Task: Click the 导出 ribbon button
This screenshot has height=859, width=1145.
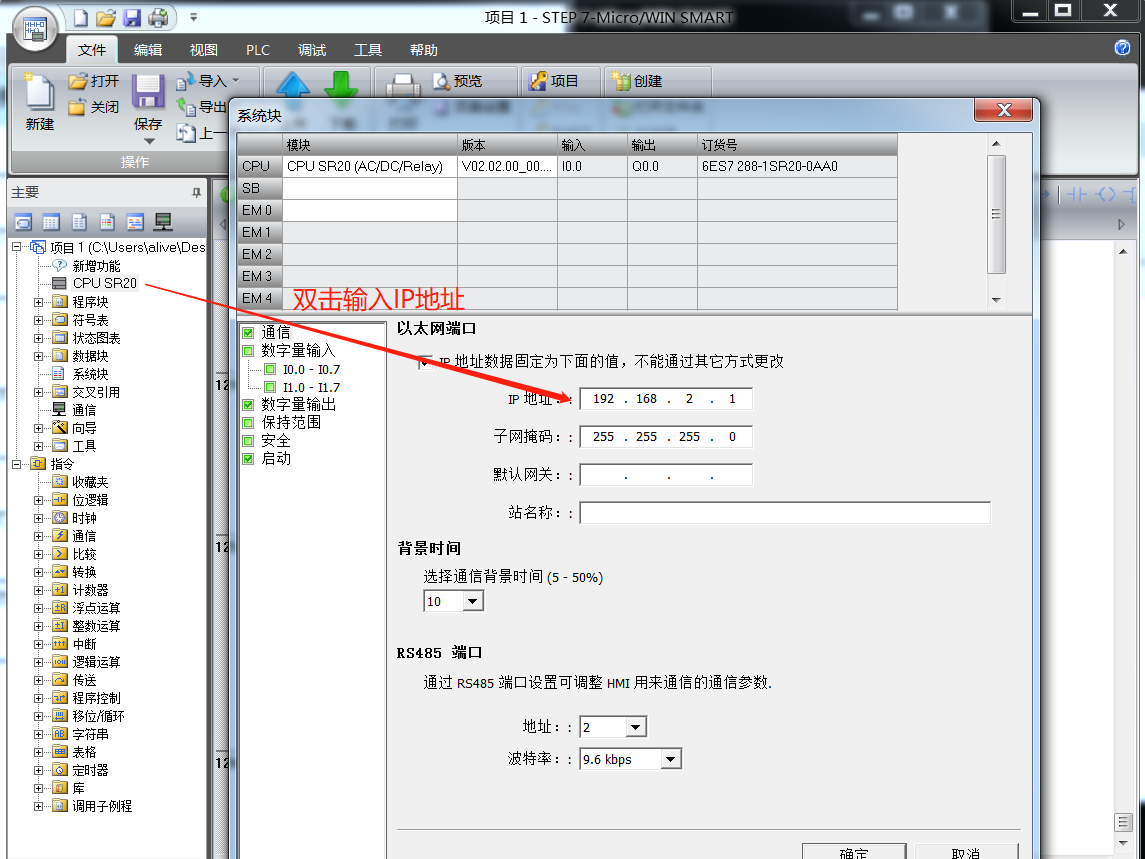Action: click(203, 107)
